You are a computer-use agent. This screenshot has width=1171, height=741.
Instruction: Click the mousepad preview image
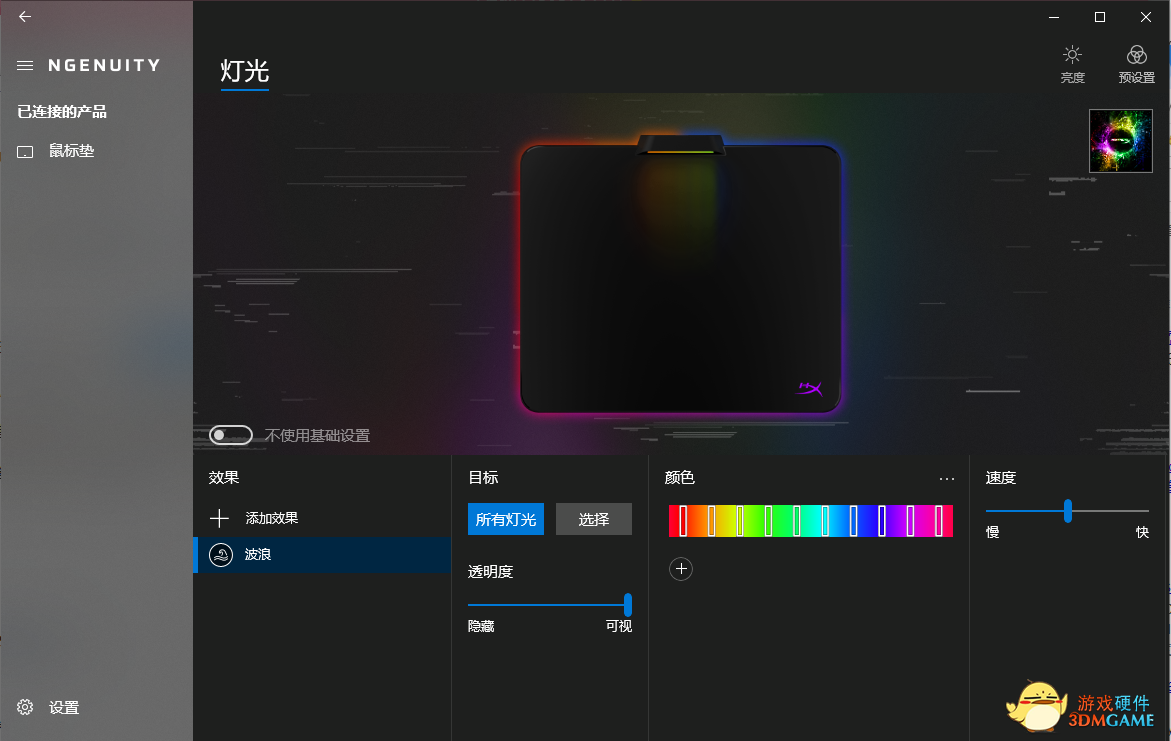coord(680,273)
